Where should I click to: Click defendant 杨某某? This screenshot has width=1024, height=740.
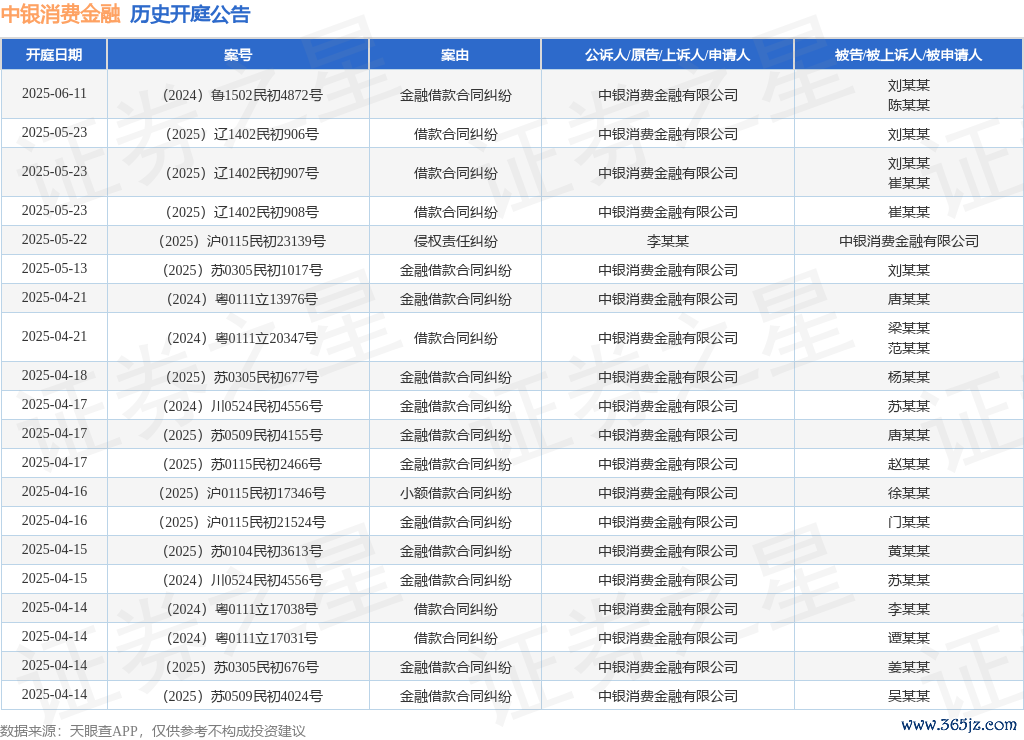(x=908, y=378)
